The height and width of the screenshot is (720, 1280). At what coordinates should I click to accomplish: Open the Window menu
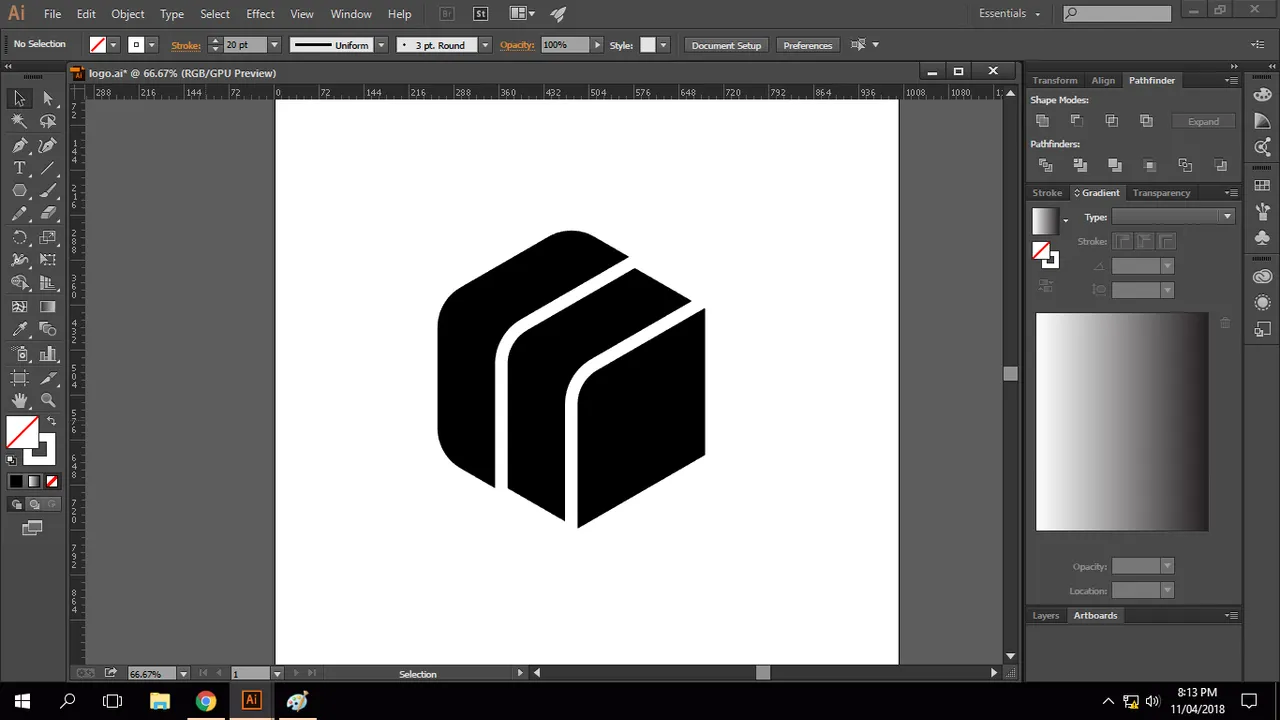tap(351, 14)
